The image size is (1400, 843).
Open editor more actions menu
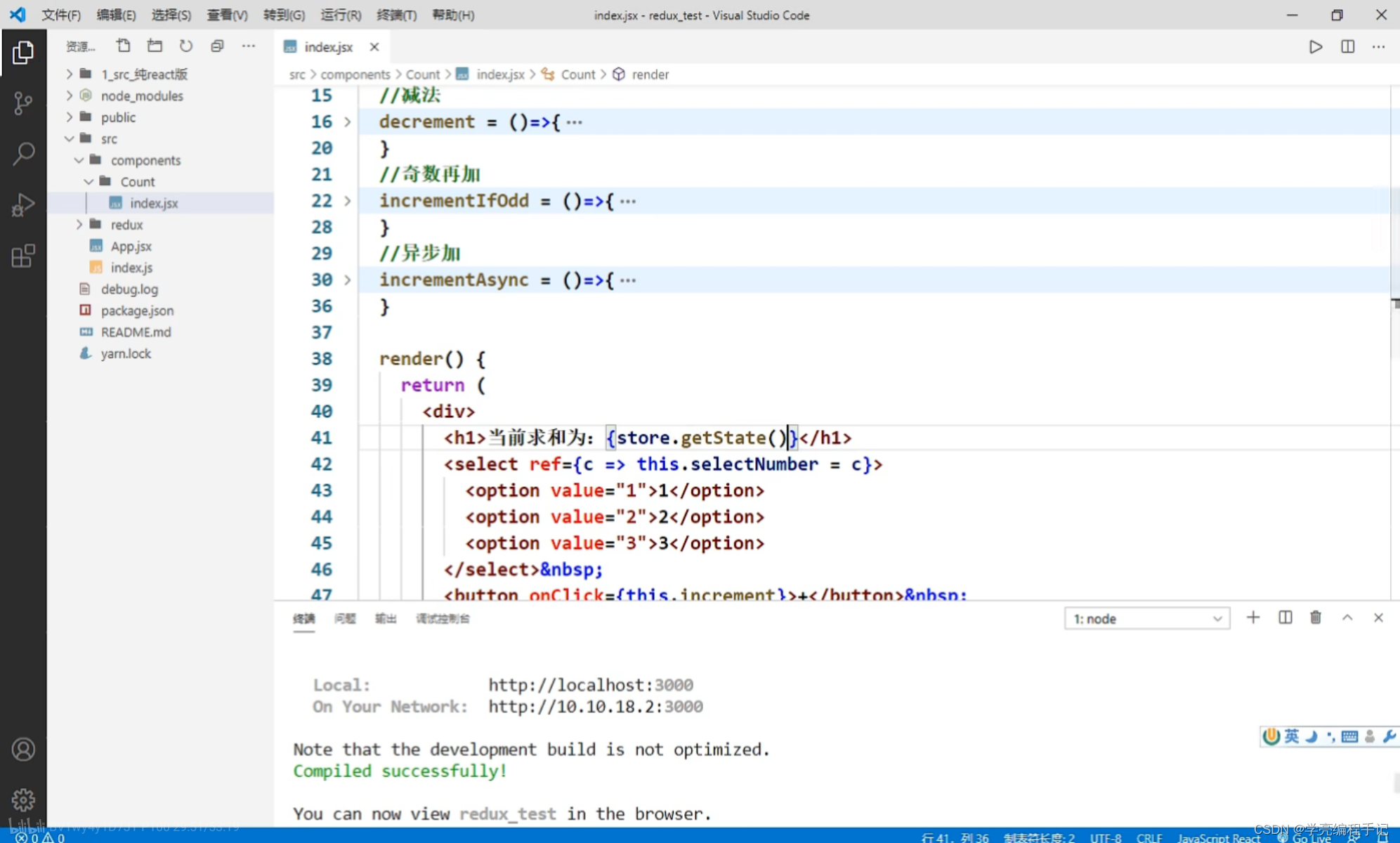[x=1379, y=47]
